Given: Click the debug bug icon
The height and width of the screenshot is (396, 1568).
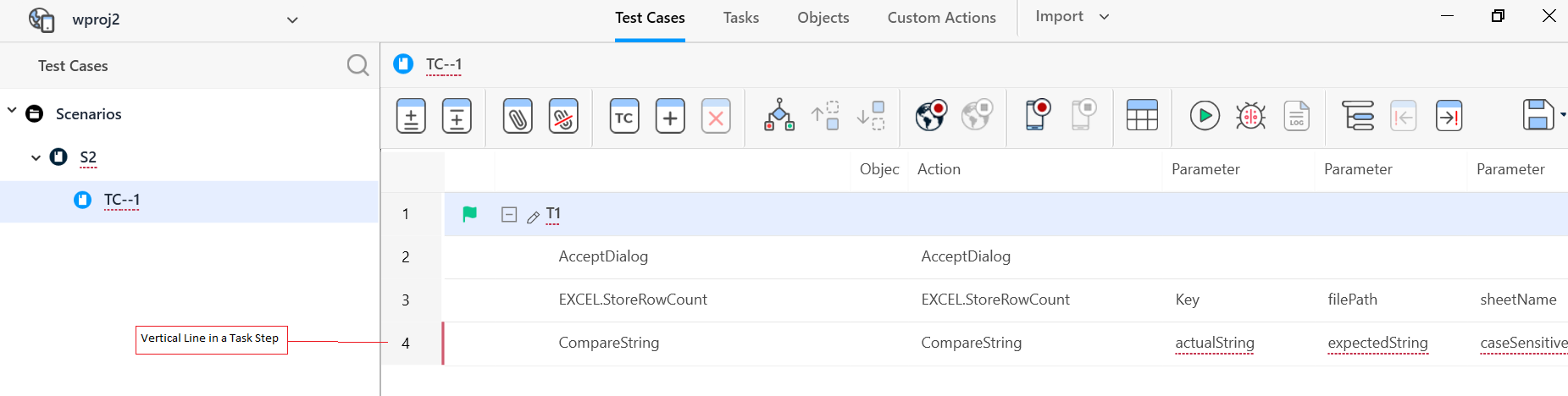Looking at the screenshot, I should click(x=1250, y=116).
